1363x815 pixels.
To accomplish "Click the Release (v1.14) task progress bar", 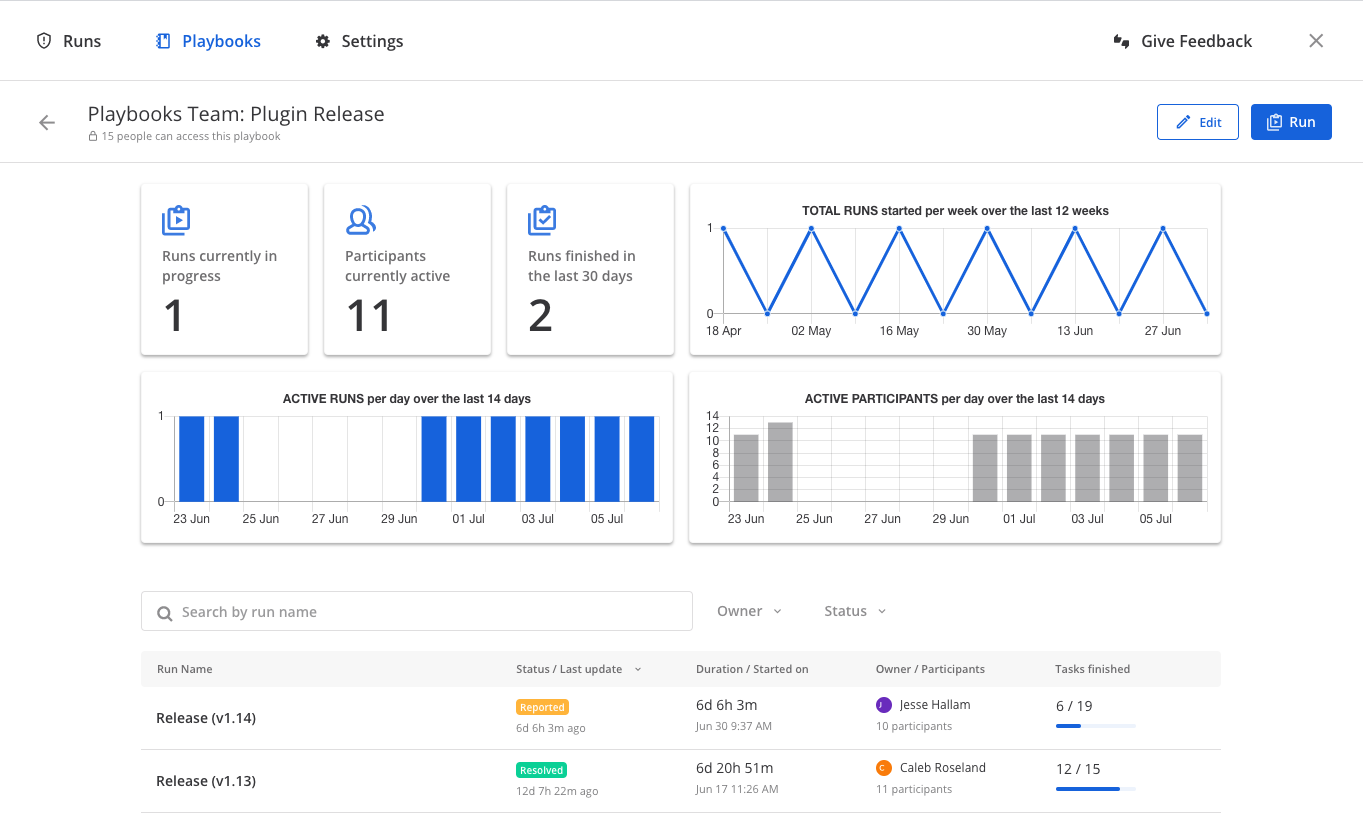I will click(1095, 726).
